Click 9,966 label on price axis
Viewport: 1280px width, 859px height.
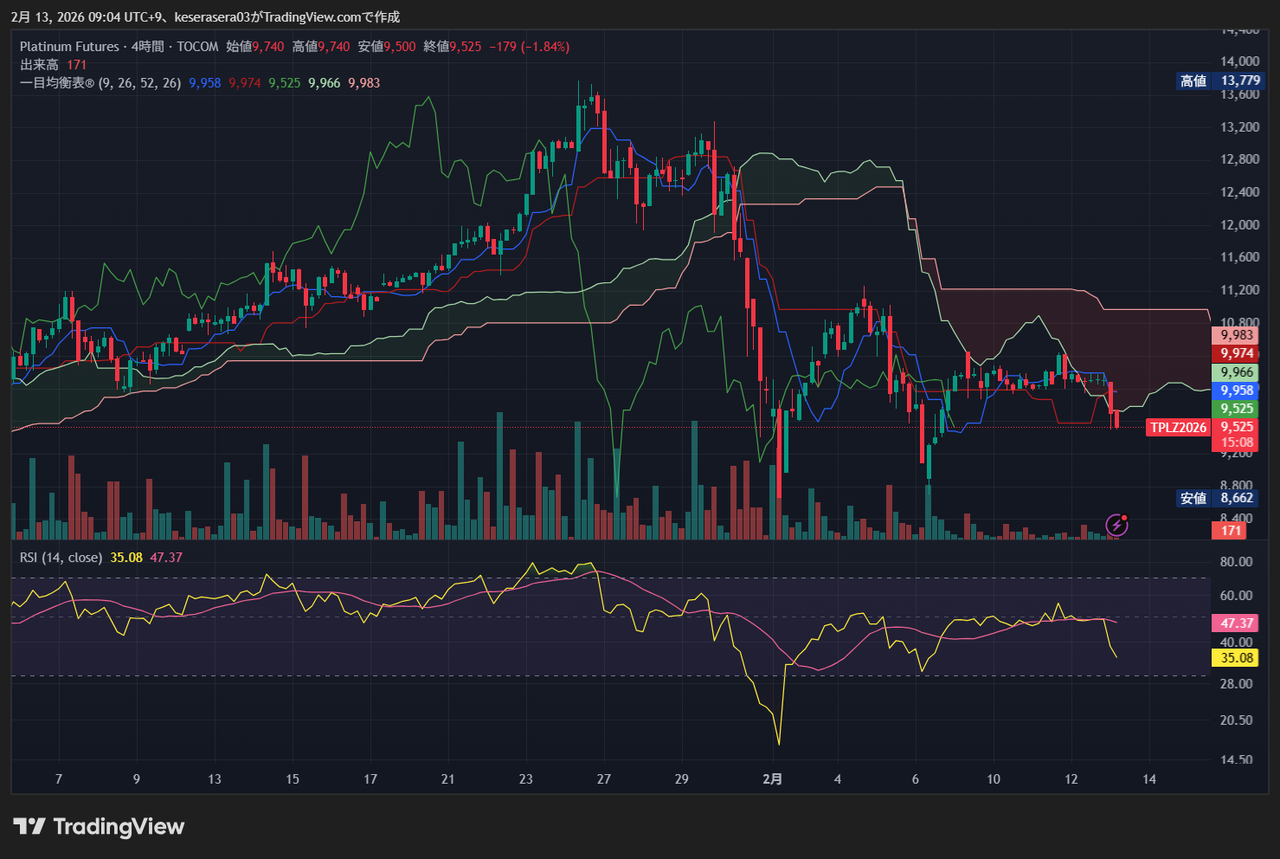point(1237,372)
